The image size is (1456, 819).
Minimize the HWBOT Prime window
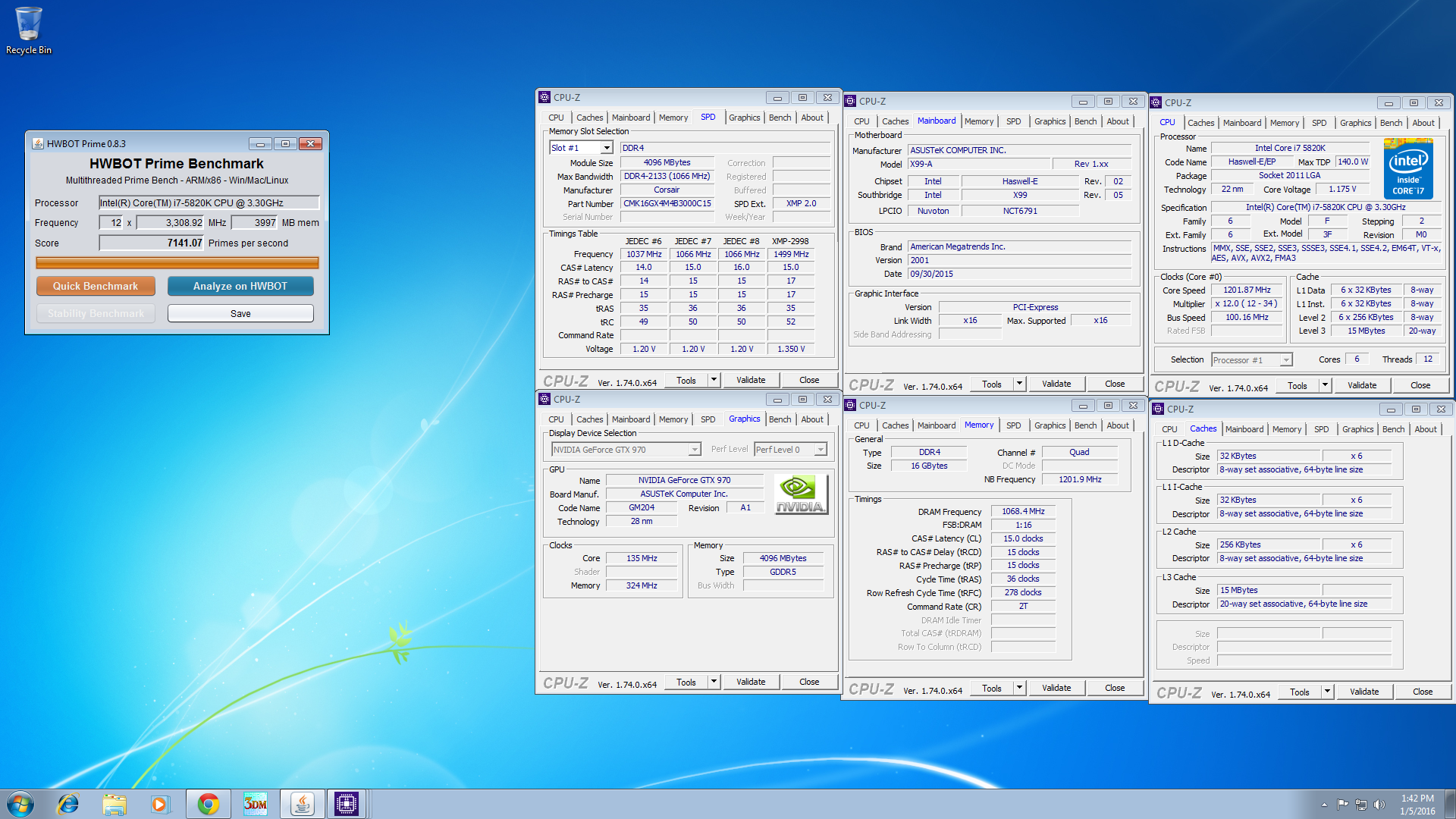(x=260, y=143)
